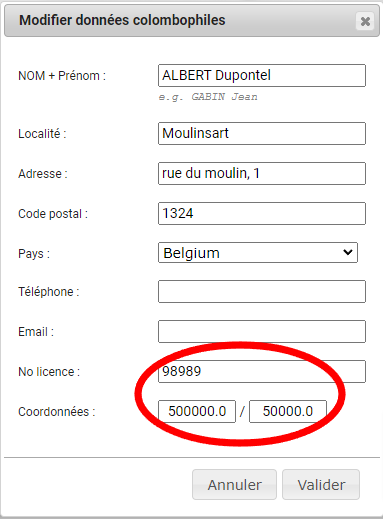The image size is (383, 519).
Task: Click the second Coordonnées box showing 50000.0
Action: click(288, 411)
